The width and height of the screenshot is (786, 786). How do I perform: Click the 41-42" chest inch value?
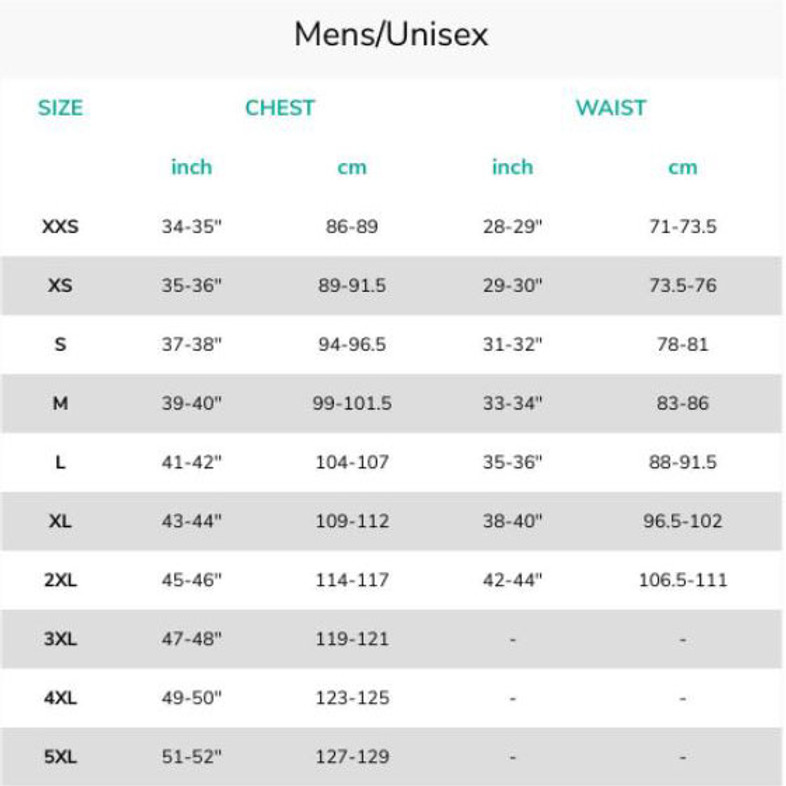click(191, 463)
